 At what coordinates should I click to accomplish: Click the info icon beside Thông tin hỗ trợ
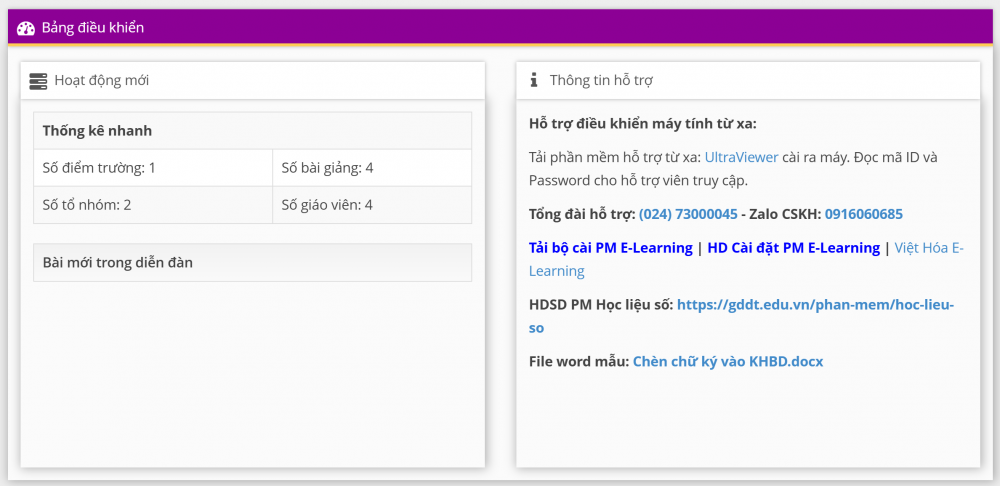pyautogui.click(x=534, y=81)
